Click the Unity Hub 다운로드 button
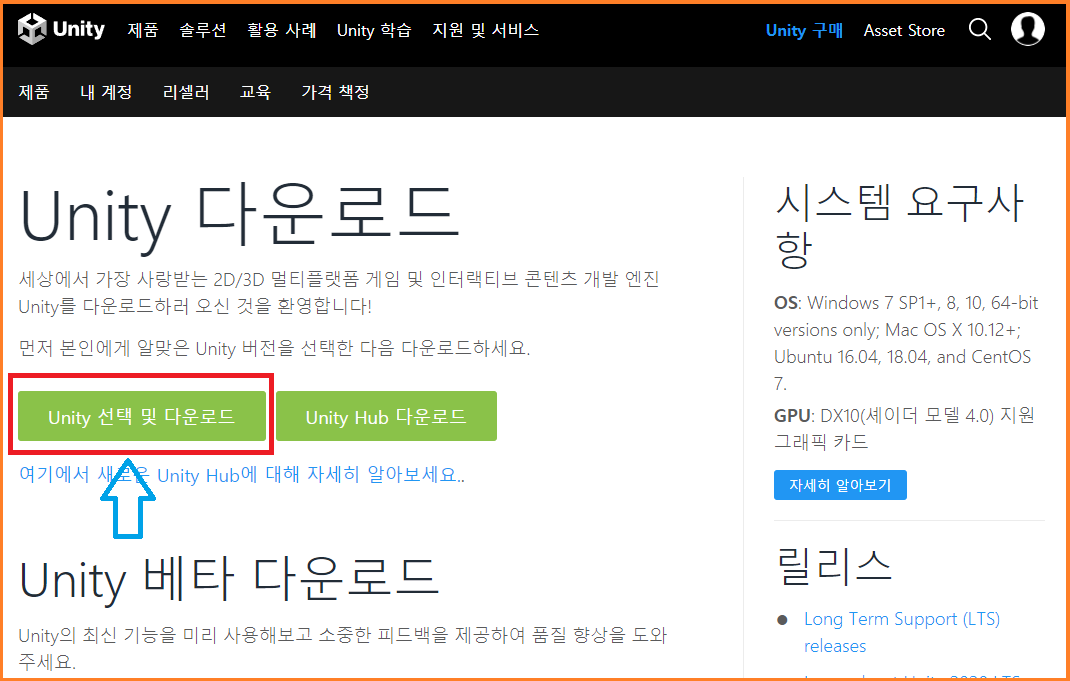The width and height of the screenshot is (1070, 681). pyautogui.click(x=386, y=416)
